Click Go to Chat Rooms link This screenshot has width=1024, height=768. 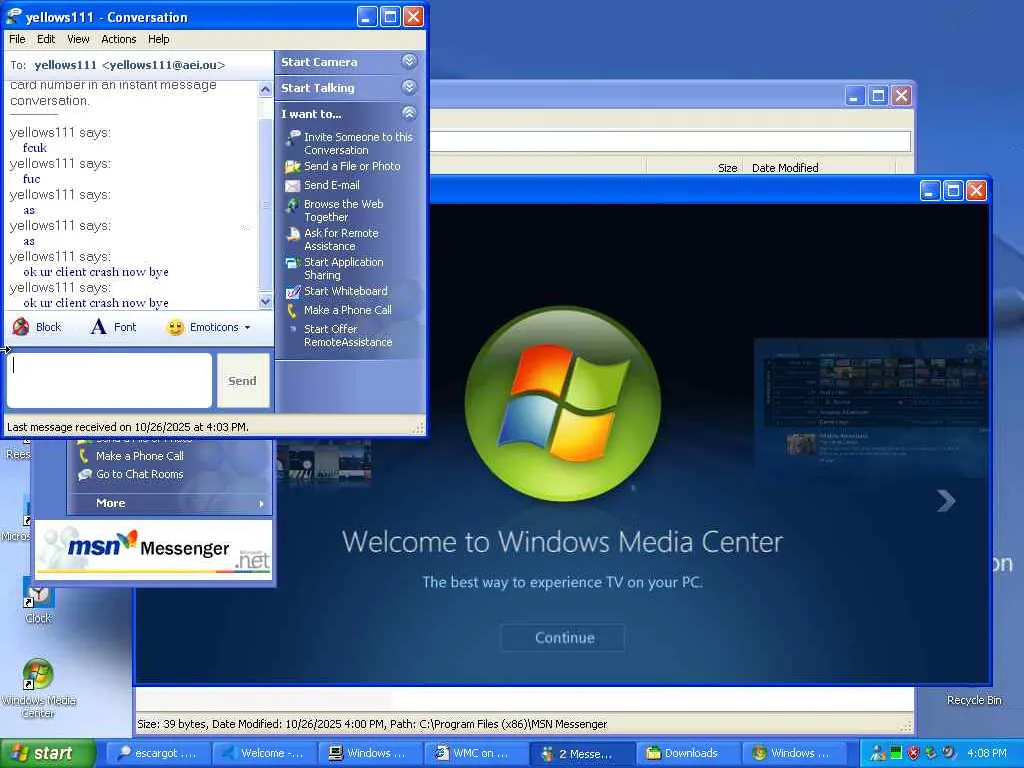pos(140,474)
